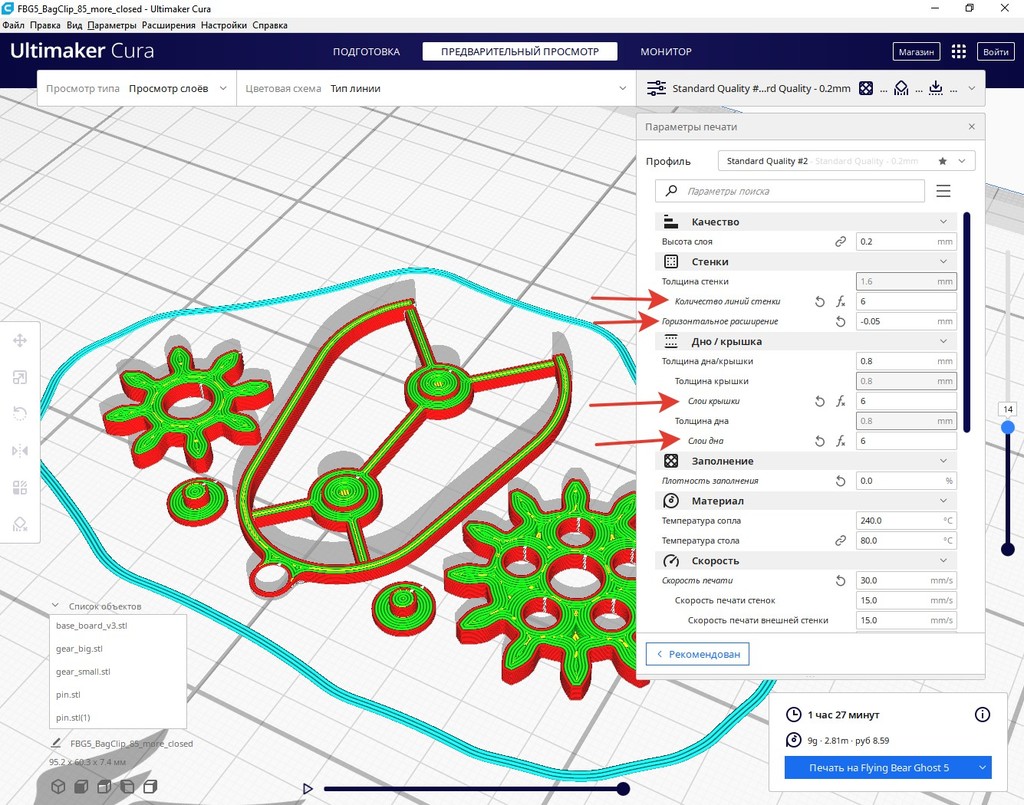Click Печать на Flying Bear Ghost 5
The height and width of the screenshot is (805, 1024).
(x=879, y=768)
